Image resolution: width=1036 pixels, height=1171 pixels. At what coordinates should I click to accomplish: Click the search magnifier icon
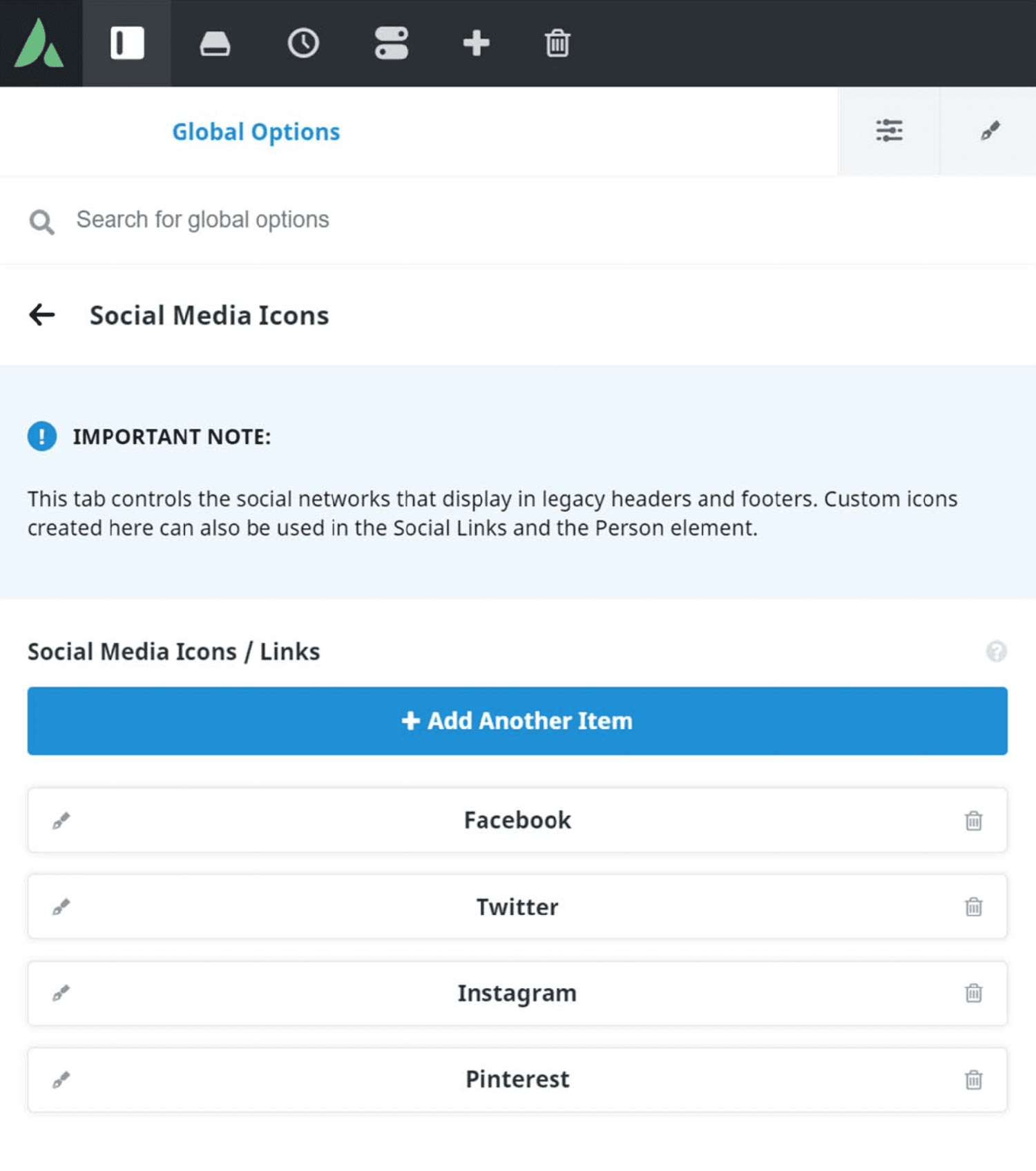pyautogui.click(x=42, y=222)
